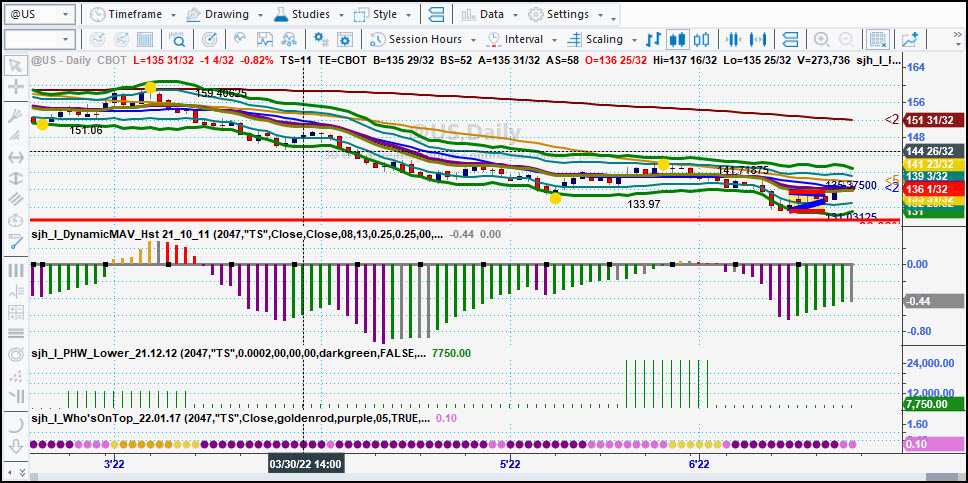Select the parallel lines channel tool
This screenshot has height=483, width=968.
pos(16,200)
